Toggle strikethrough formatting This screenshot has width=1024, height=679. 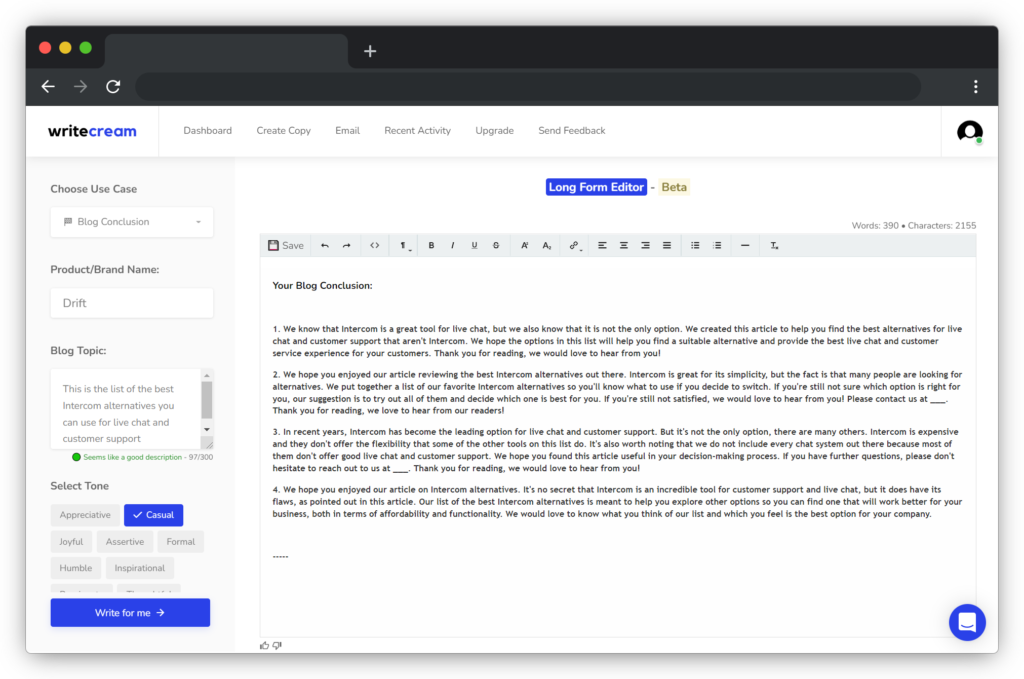point(496,245)
